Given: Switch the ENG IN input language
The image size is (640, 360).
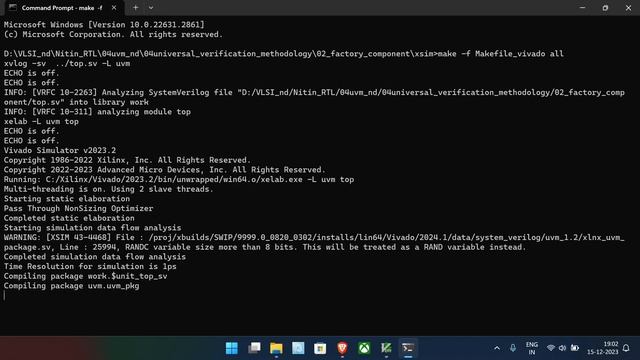Looking at the screenshot, I should (x=531, y=348).
